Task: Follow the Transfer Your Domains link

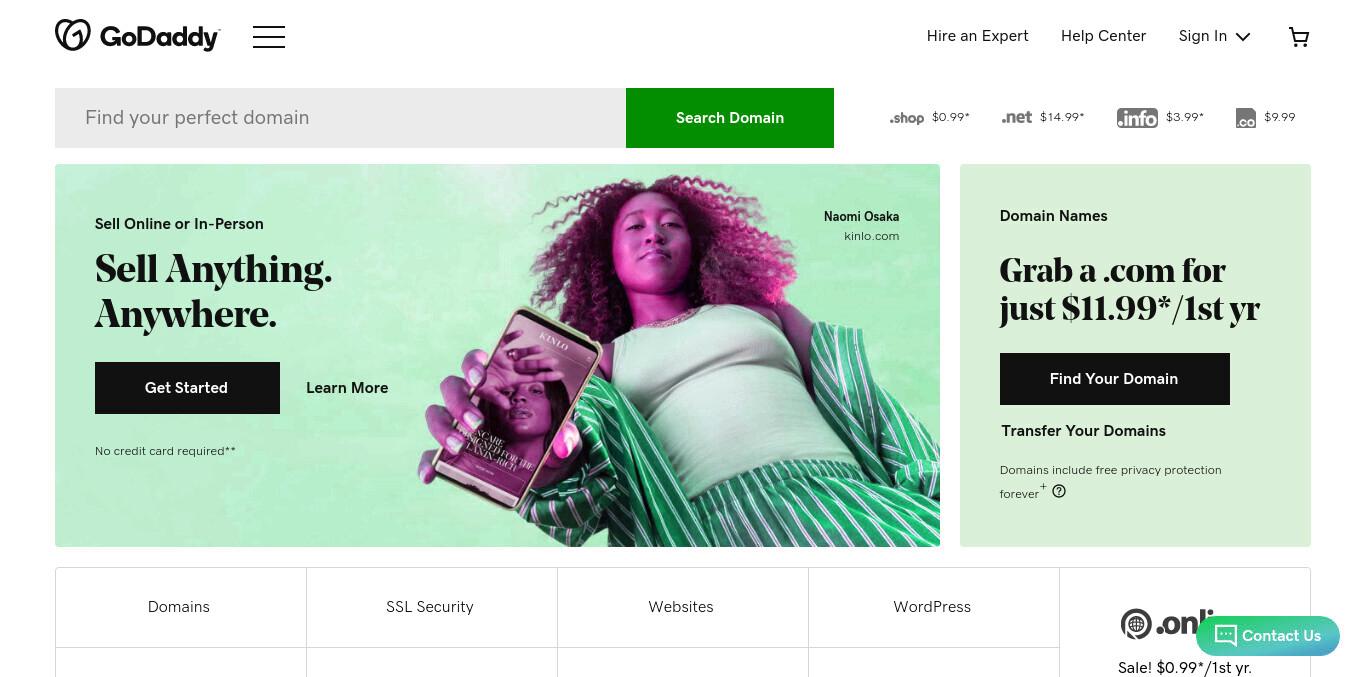Action: (x=1083, y=431)
